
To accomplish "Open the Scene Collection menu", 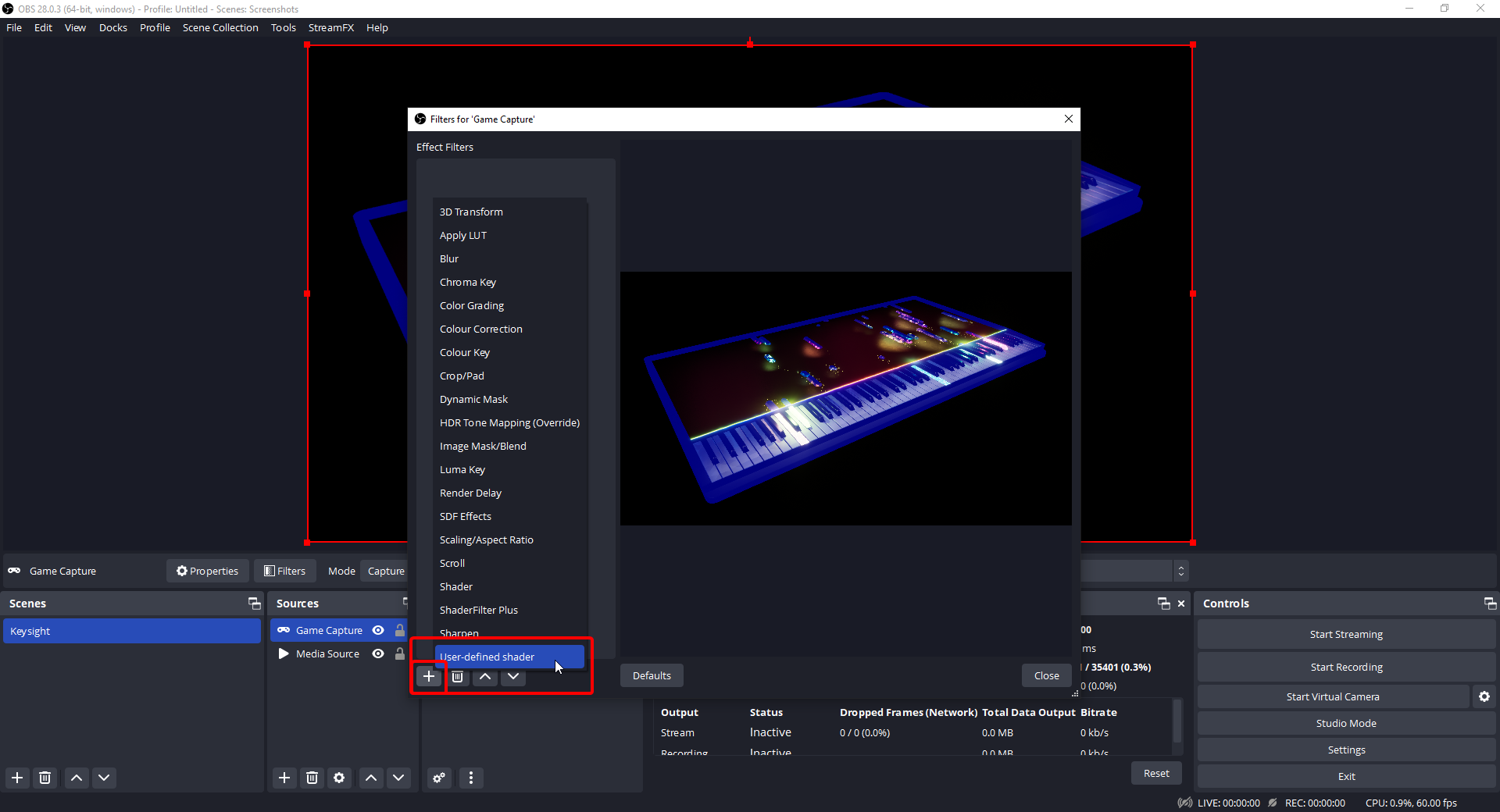I will [x=220, y=27].
